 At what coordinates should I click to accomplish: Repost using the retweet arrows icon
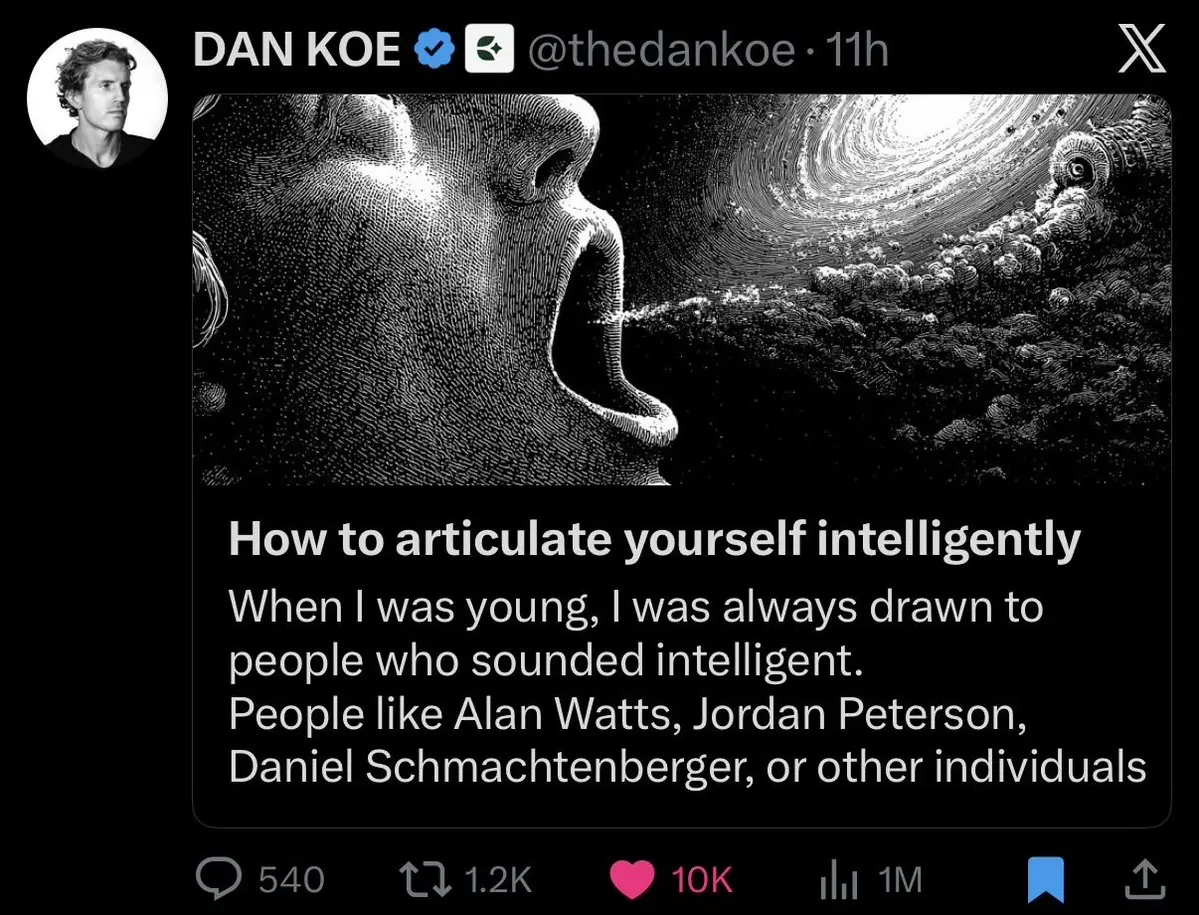[x=427, y=878]
